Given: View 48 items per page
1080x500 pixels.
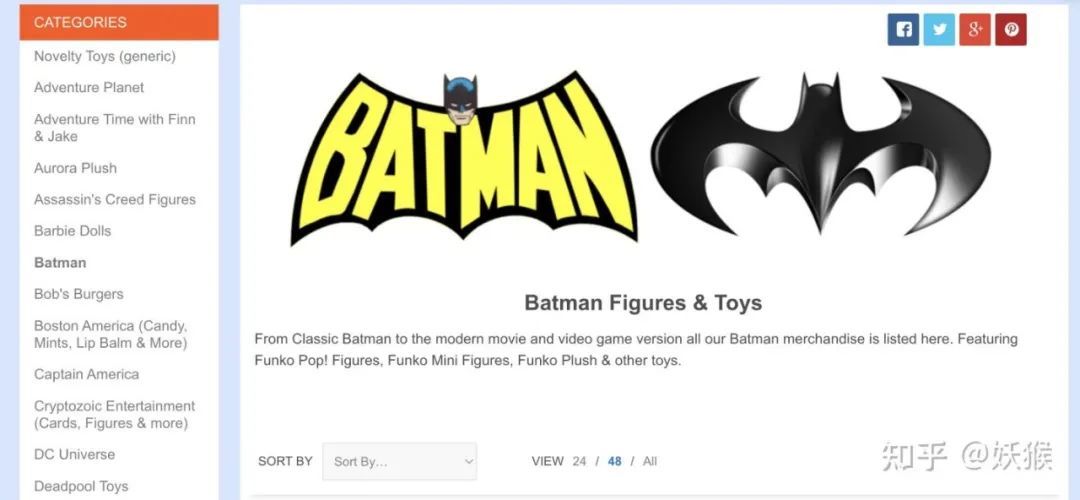Looking at the screenshot, I should coord(614,461).
